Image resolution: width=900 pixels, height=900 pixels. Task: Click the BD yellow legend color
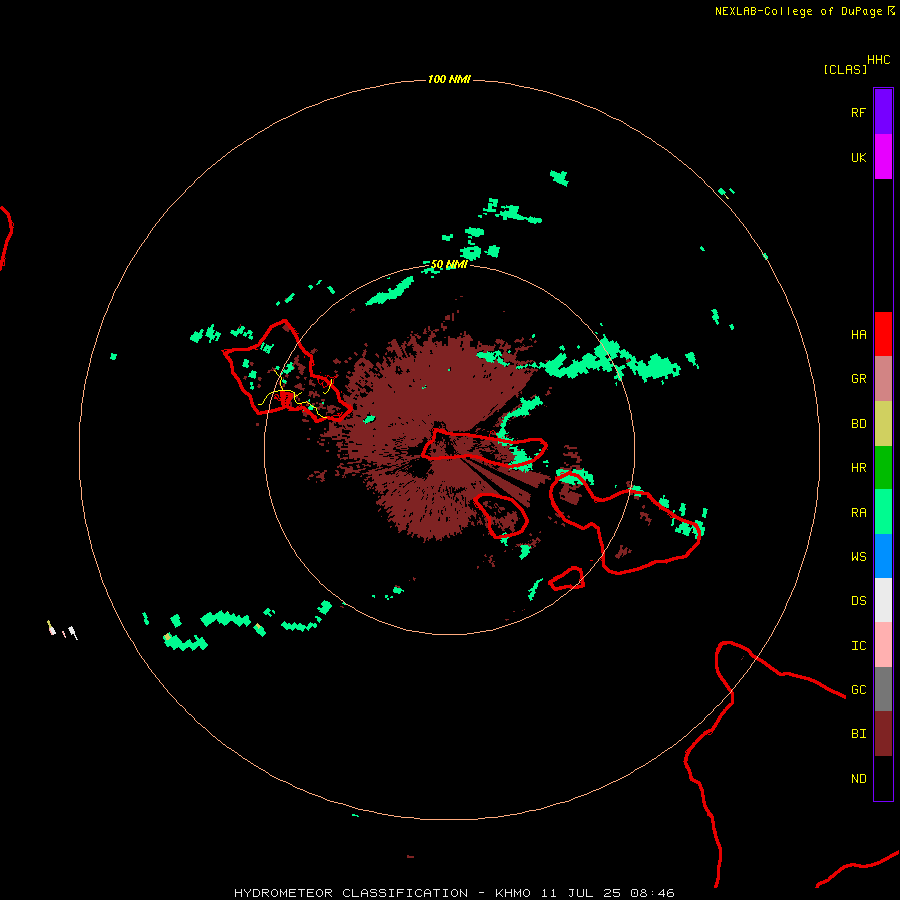coord(883,424)
